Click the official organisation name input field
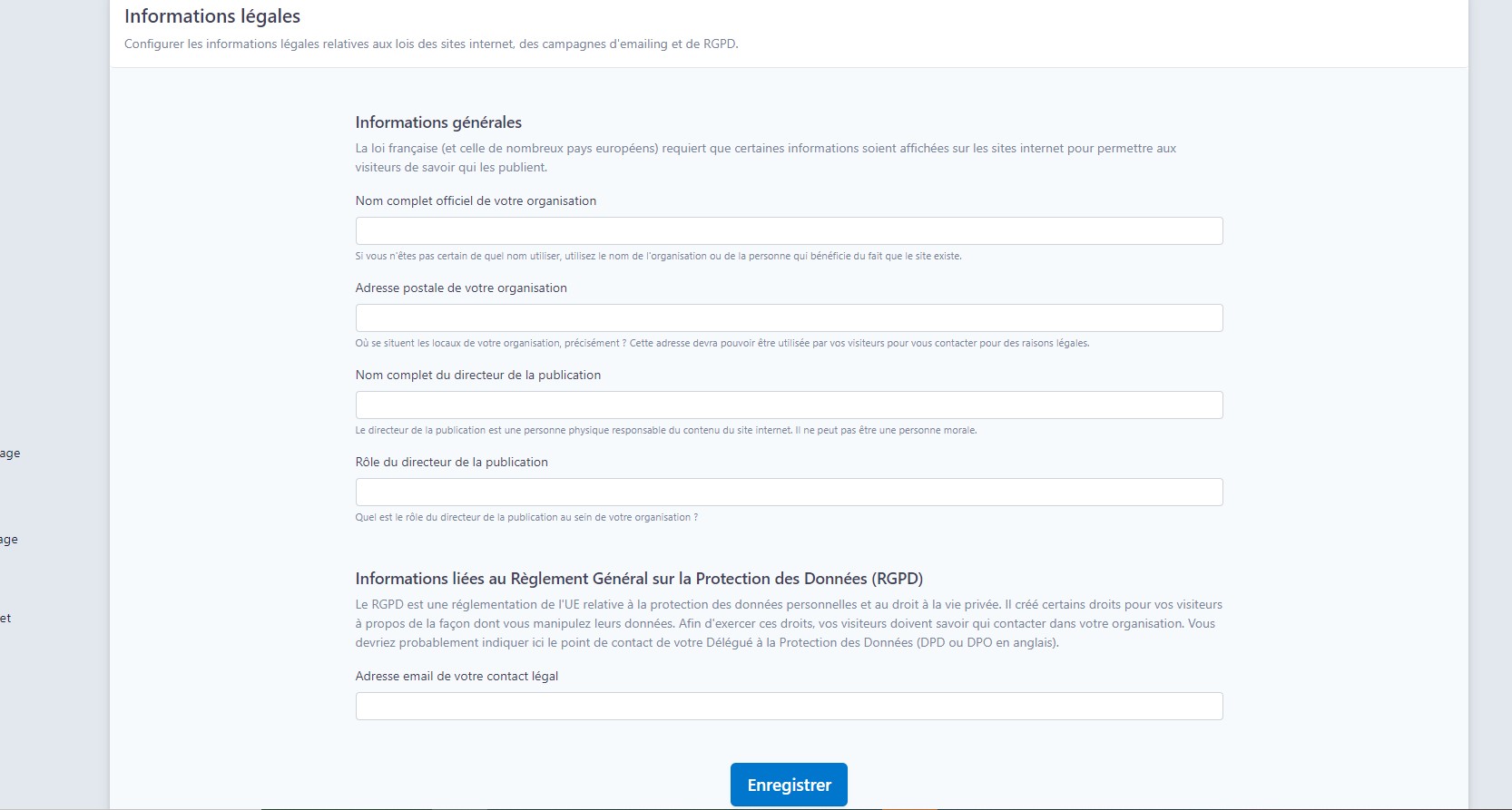 pyautogui.click(x=789, y=230)
